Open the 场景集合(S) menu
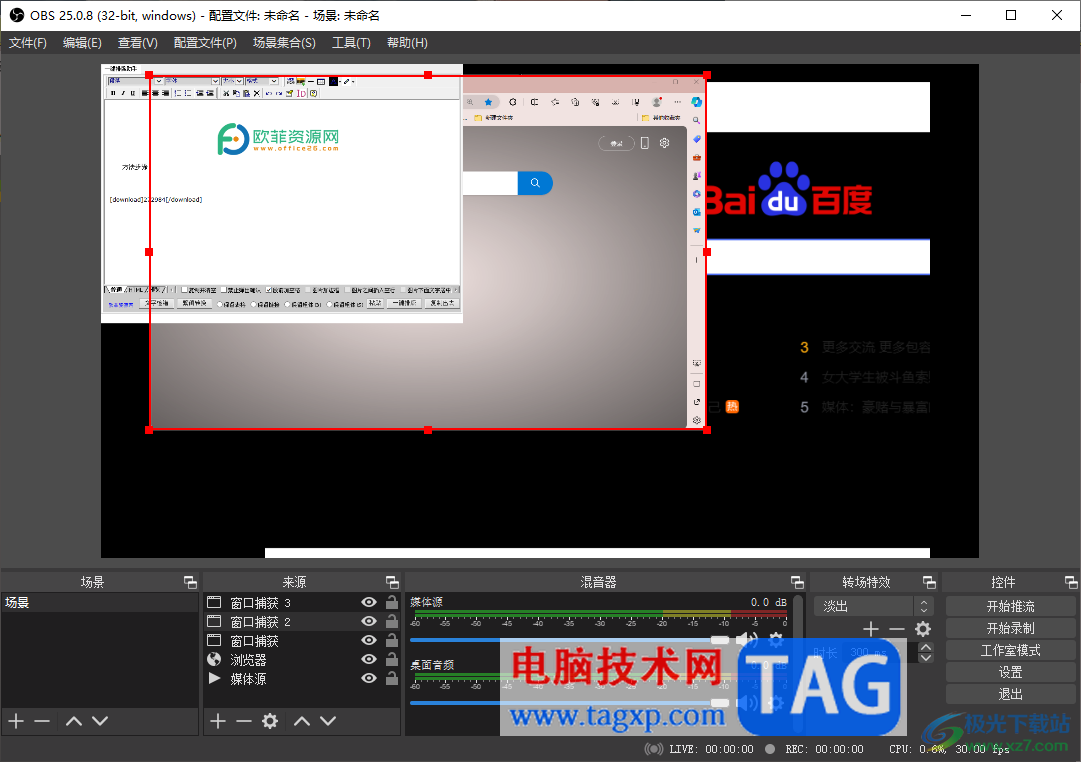This screenshot has width=1081, height=762. click(x=284, y=43)
